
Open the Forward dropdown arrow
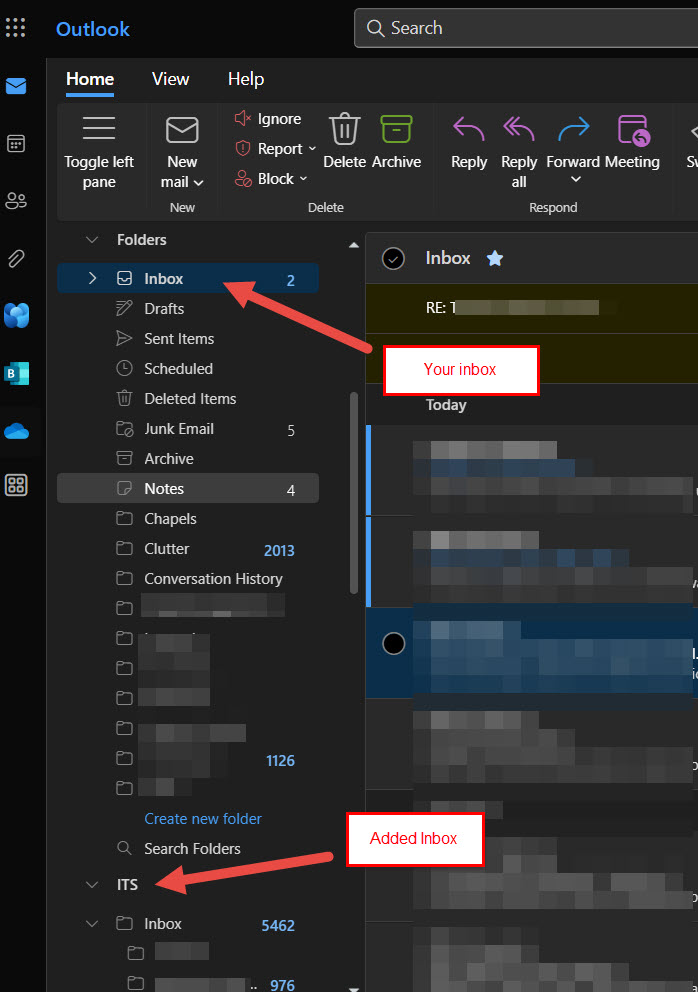pos(575,180)
